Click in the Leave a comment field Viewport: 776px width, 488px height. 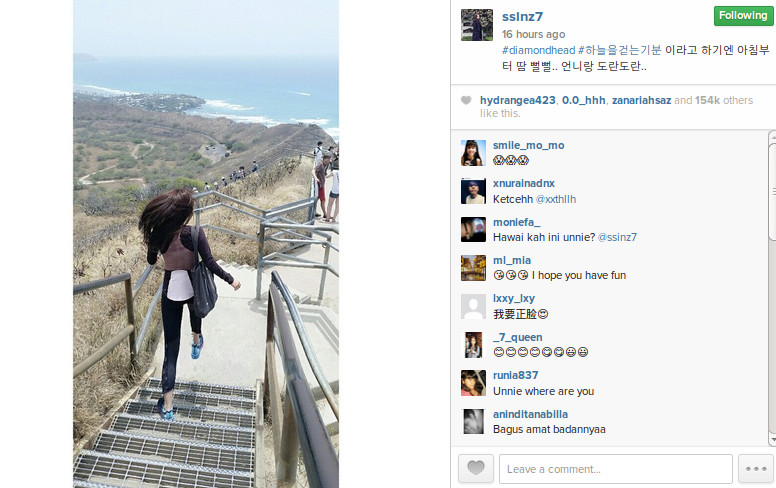tap(616, 469)
